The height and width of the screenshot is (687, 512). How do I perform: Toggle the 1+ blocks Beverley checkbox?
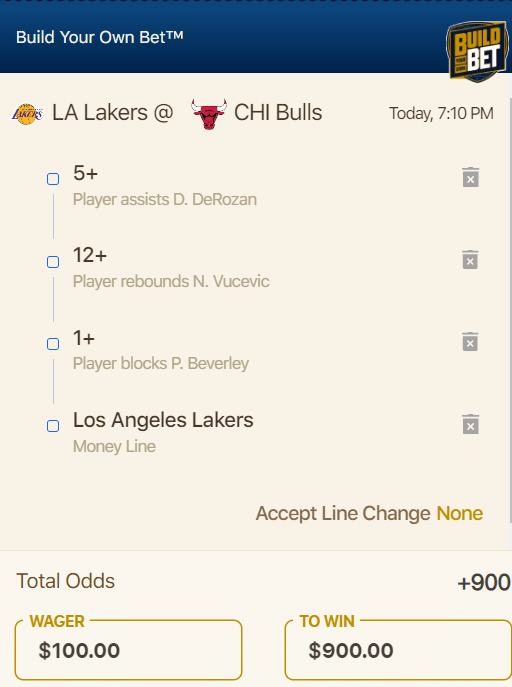(x=53, y=344)
